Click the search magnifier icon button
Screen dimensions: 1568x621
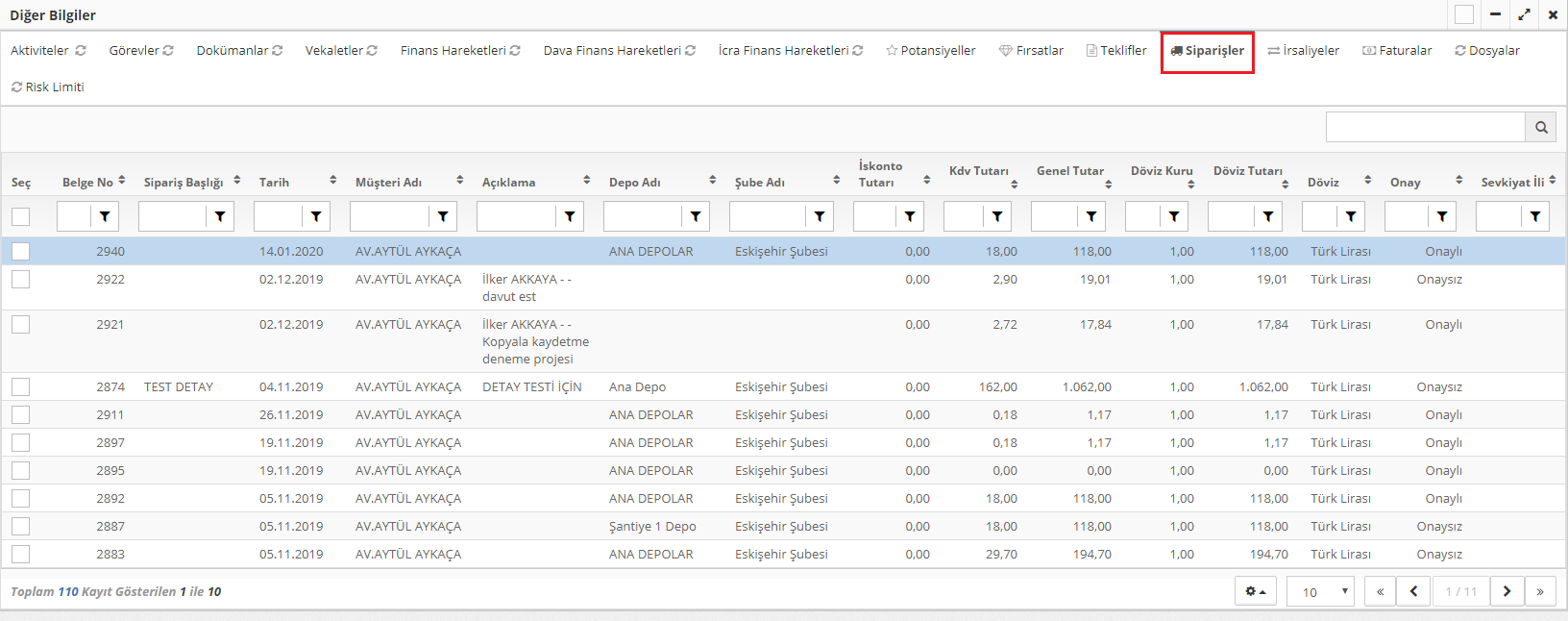click(1541, 127)
